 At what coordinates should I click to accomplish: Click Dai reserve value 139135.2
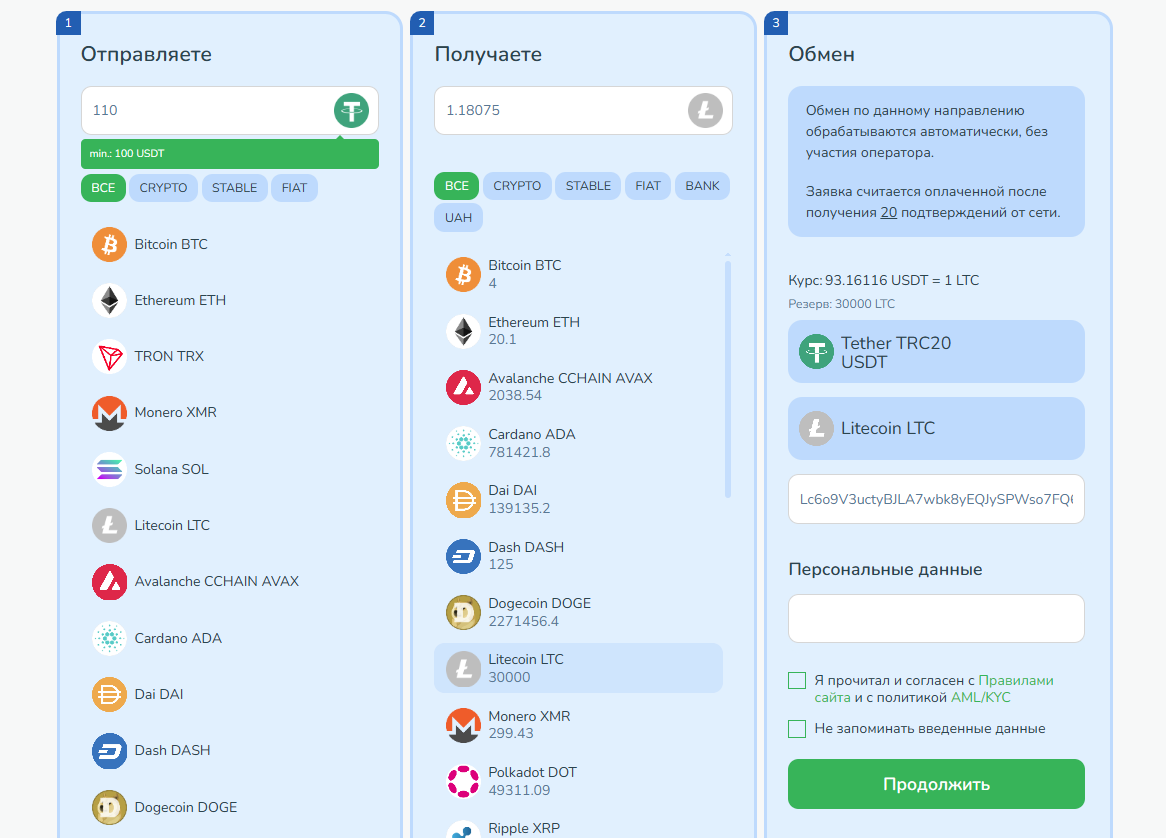tap(519, 509)
